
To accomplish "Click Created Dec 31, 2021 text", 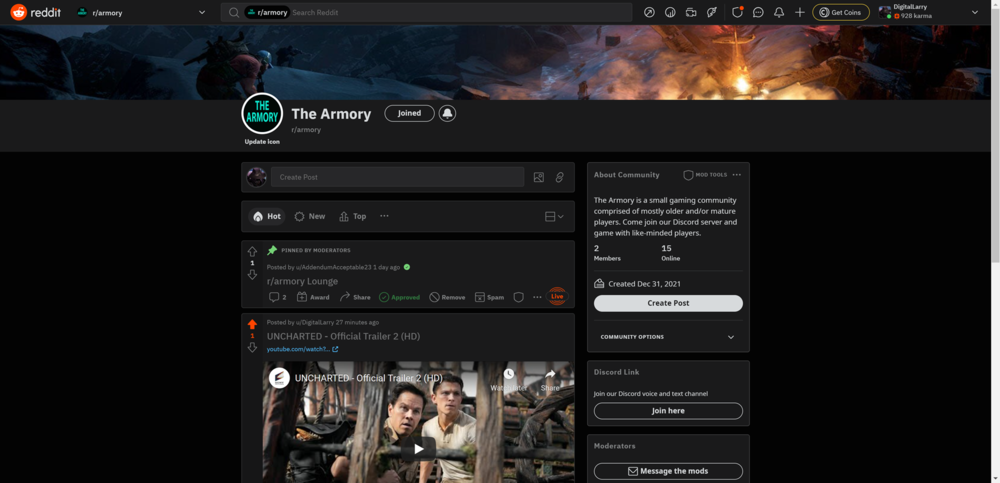I will point(646,284).
